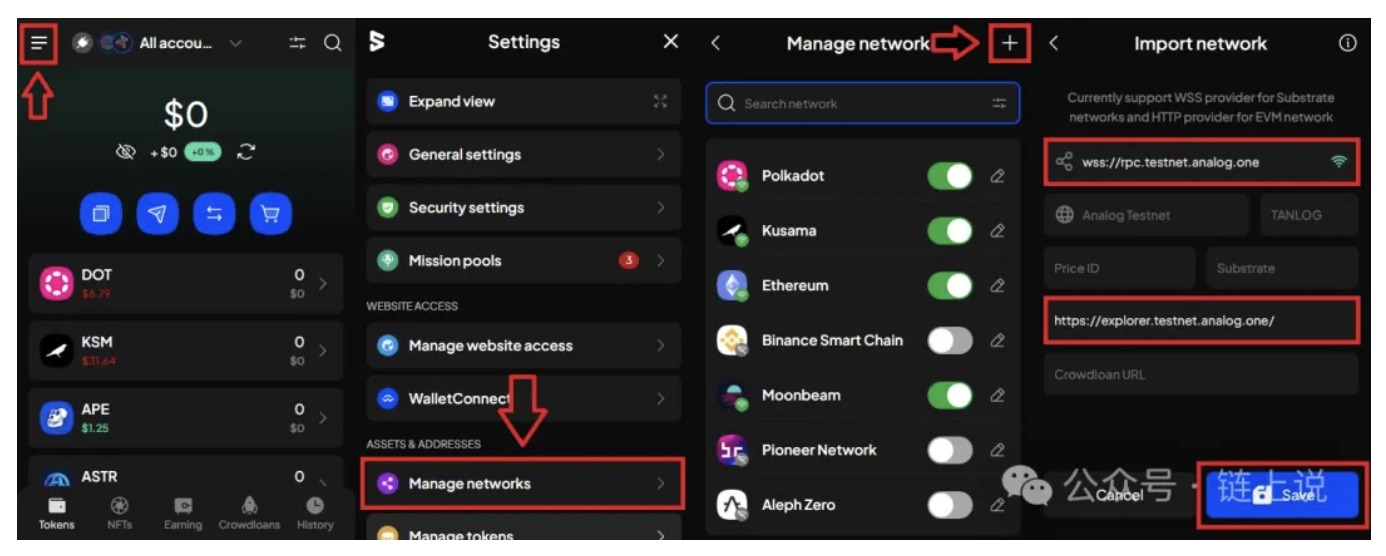The image size is (1386, 556).
Task: Open the filter sliders icon beside search
Action: tap(297, 43)
